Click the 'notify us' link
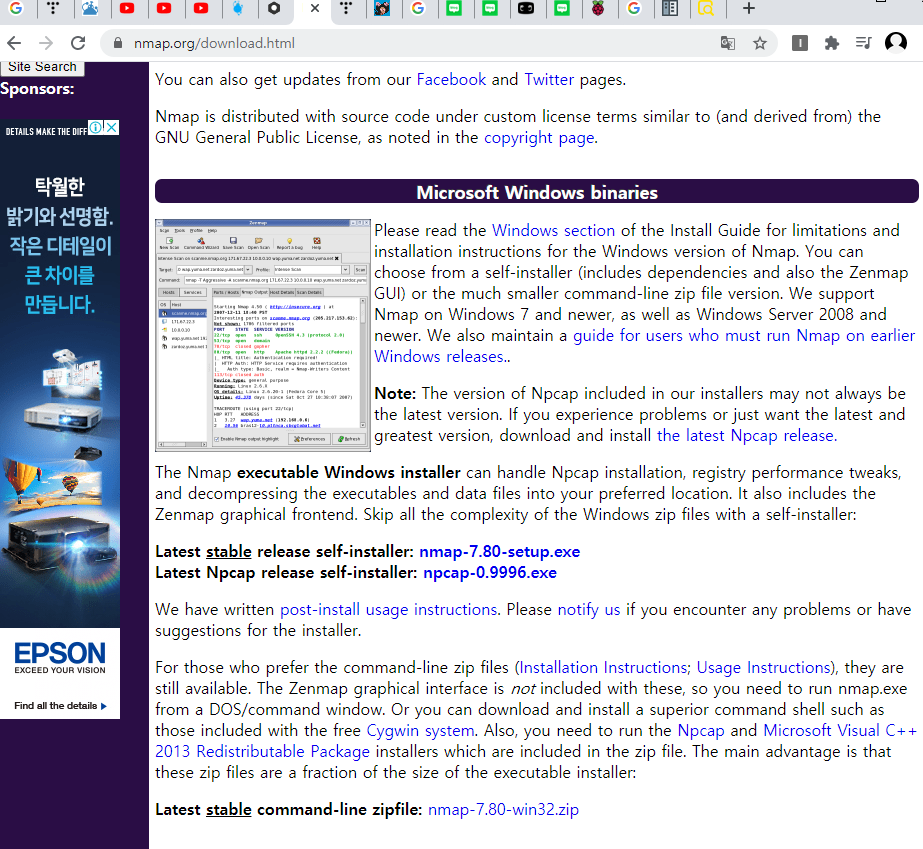 coord(589,609)
